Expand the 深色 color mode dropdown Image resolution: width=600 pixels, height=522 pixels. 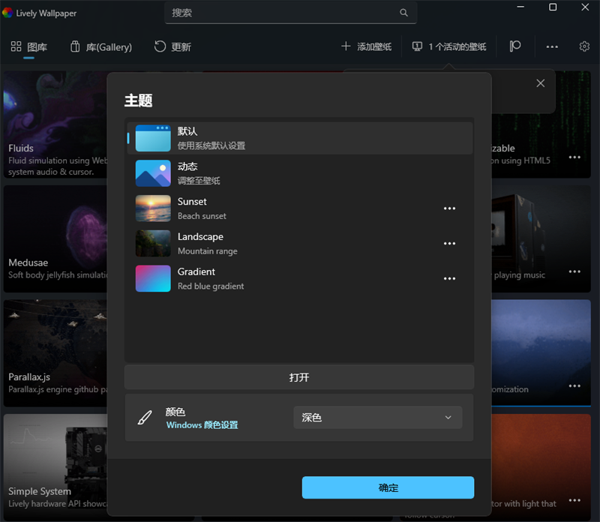point(378,417)
